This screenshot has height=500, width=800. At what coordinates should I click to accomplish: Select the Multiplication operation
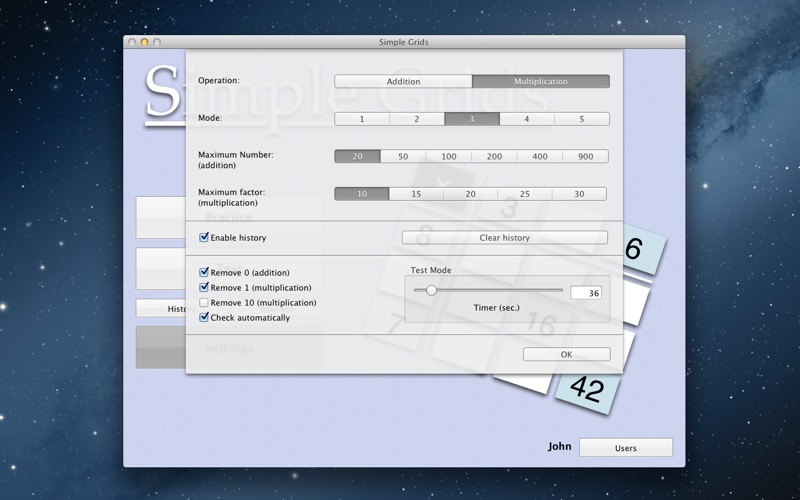(541, 81)
